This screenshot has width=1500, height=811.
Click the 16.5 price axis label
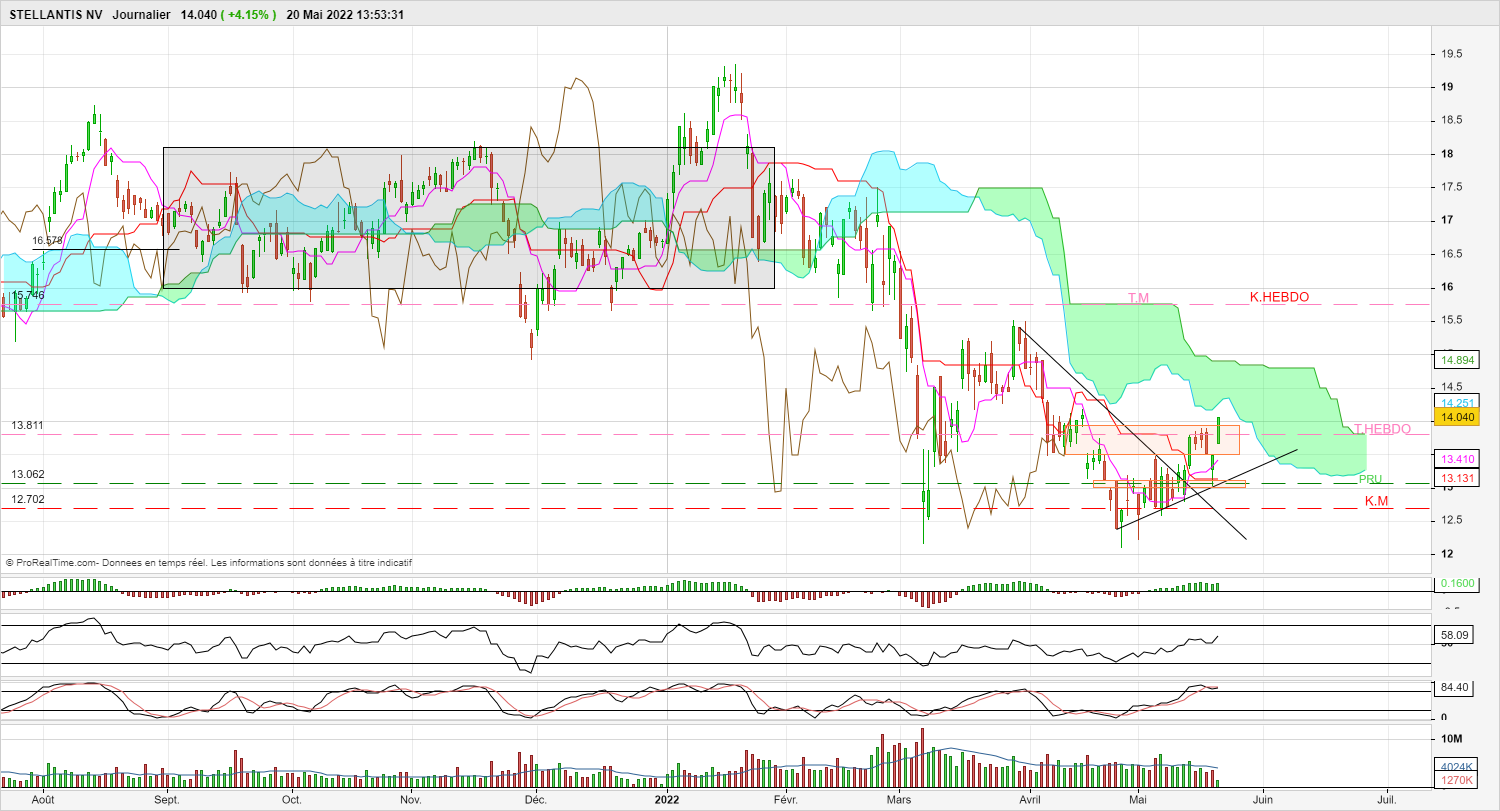point(1450,254)
